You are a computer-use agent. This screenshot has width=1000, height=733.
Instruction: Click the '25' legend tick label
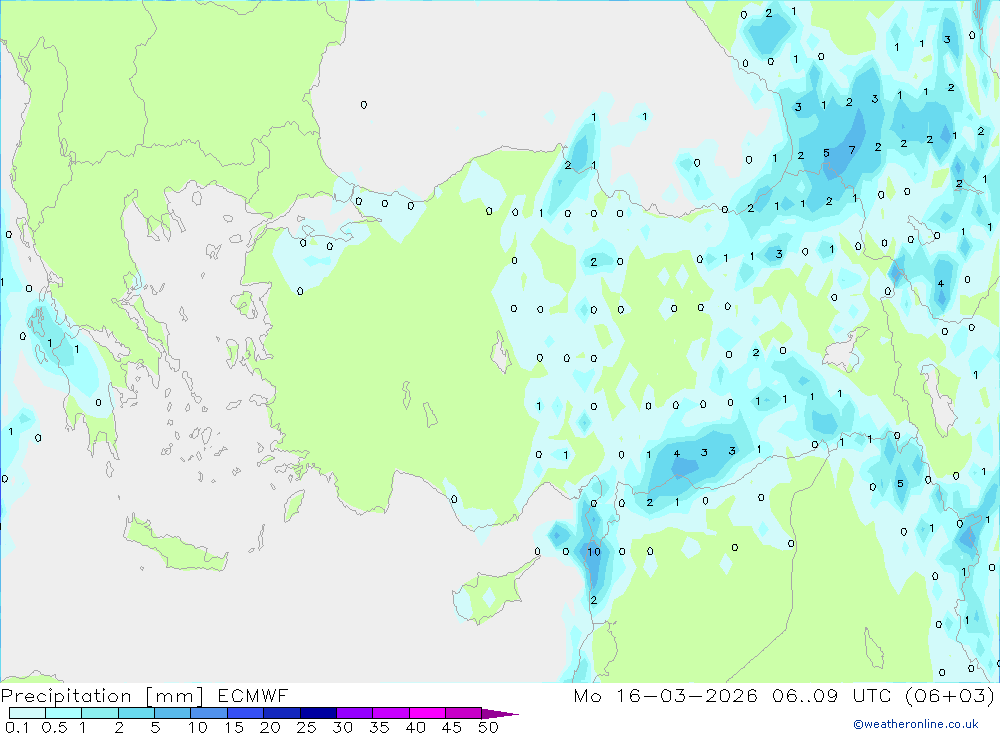pyautogui.click(x=306, y=727)
